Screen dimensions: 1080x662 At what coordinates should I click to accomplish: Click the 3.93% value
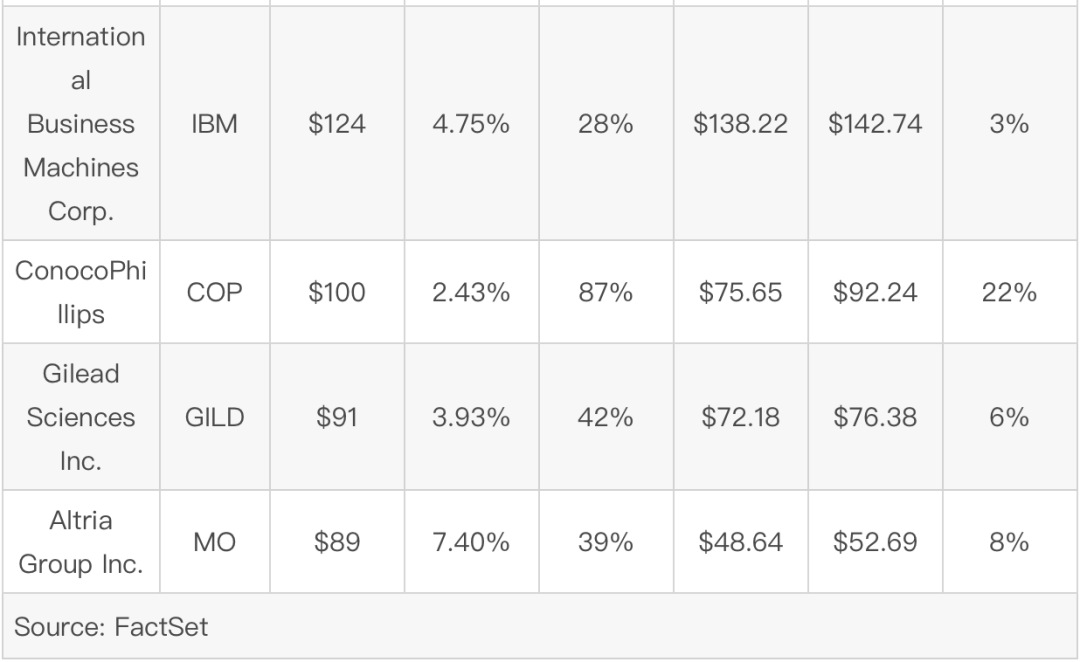click(471, 417)
